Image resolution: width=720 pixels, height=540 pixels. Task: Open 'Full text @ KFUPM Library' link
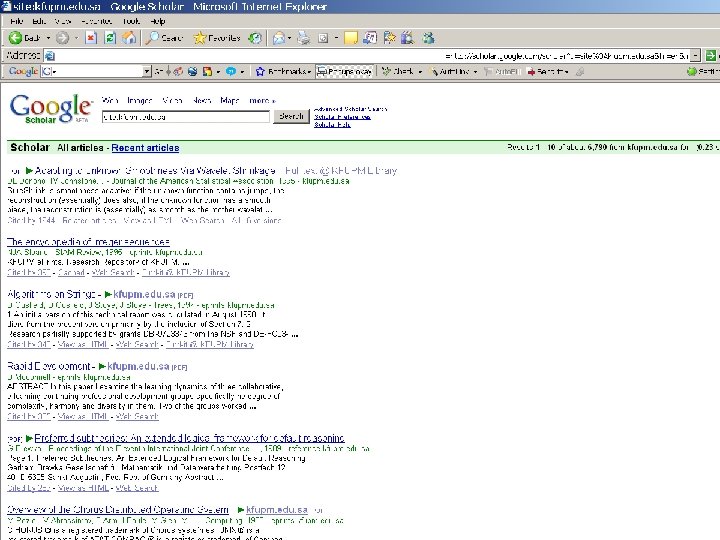click(x=341, y=170)
